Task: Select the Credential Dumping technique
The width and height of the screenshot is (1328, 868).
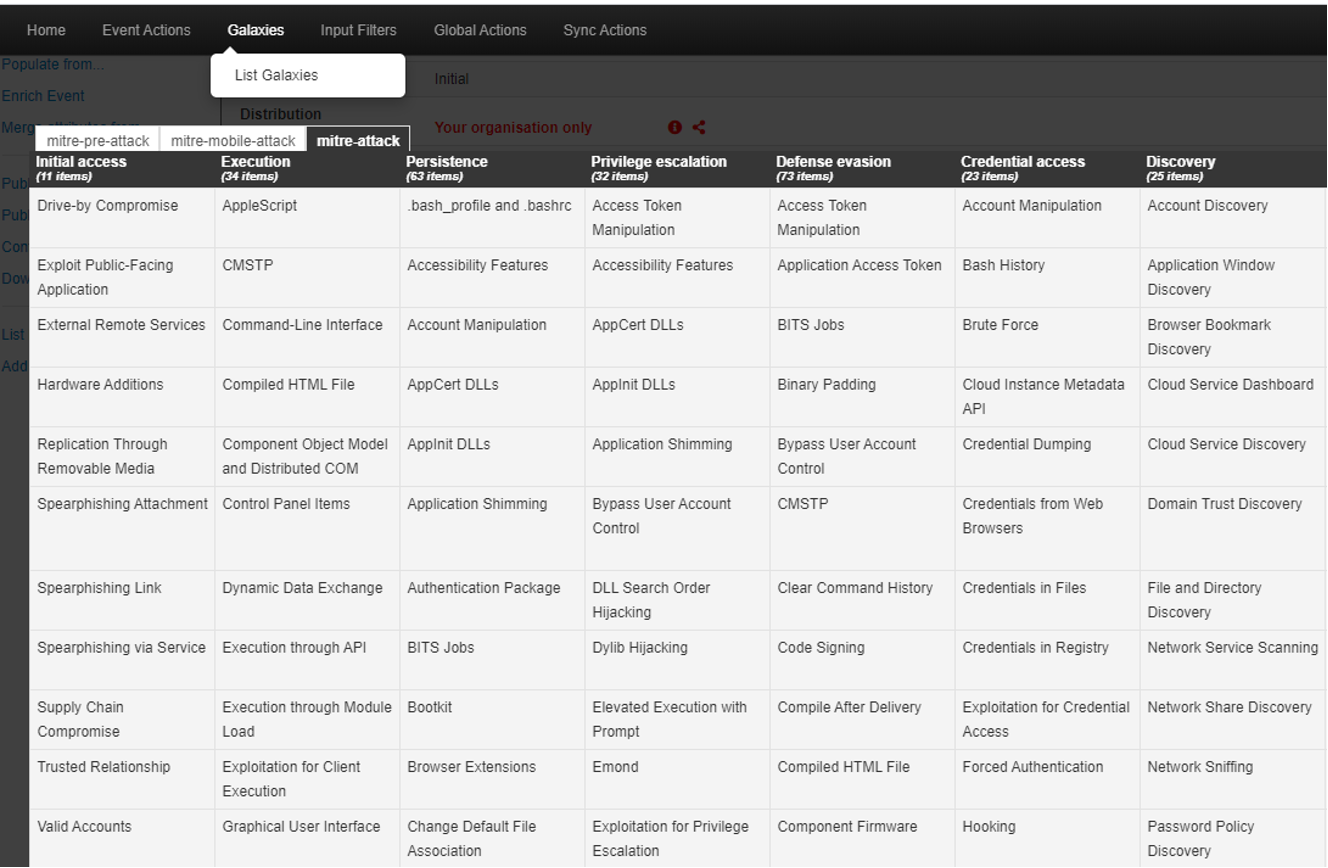Action: pyautogui.click(x=1047, y=457)
